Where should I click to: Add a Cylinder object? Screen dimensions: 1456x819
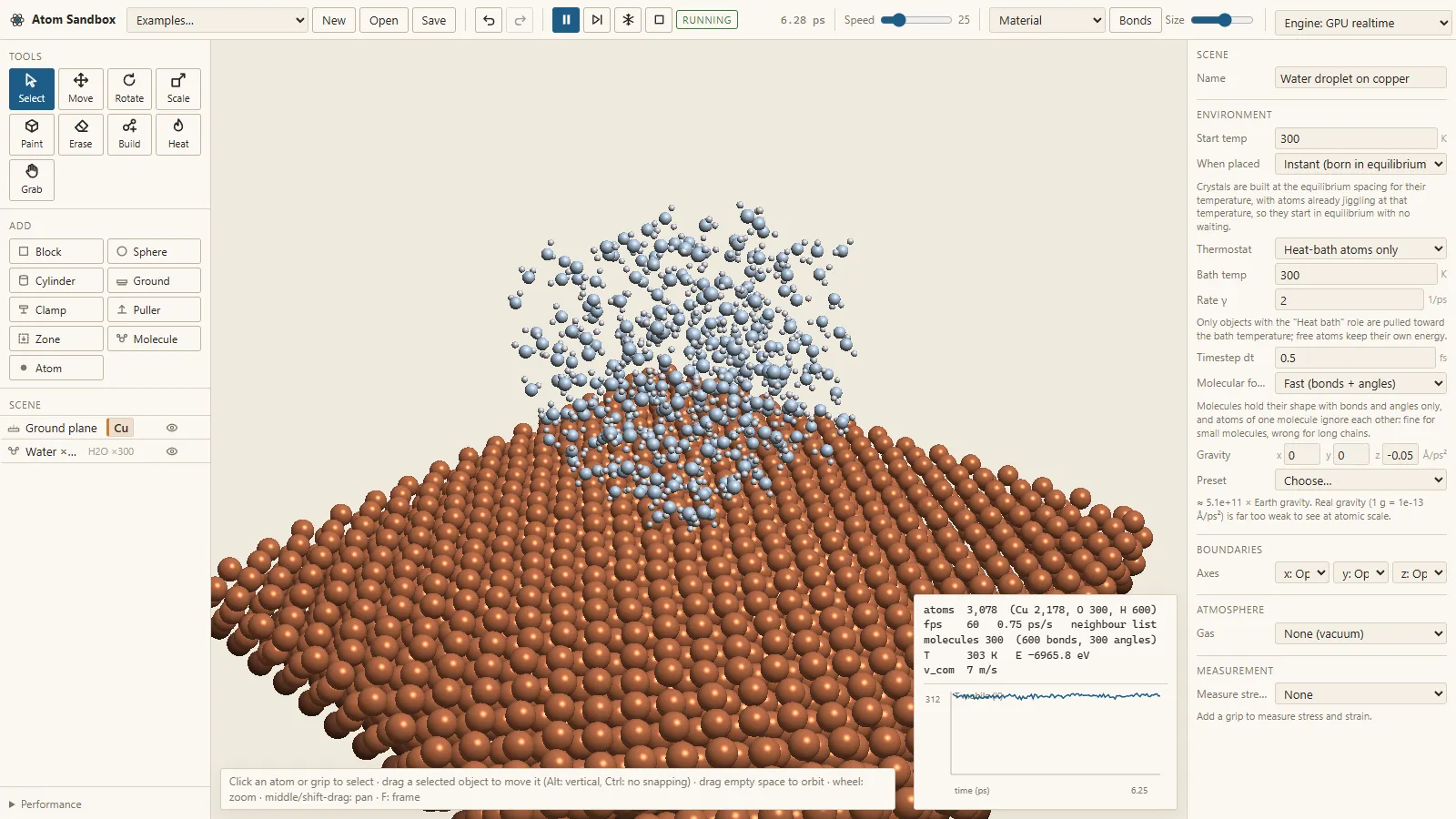[56, 280]
